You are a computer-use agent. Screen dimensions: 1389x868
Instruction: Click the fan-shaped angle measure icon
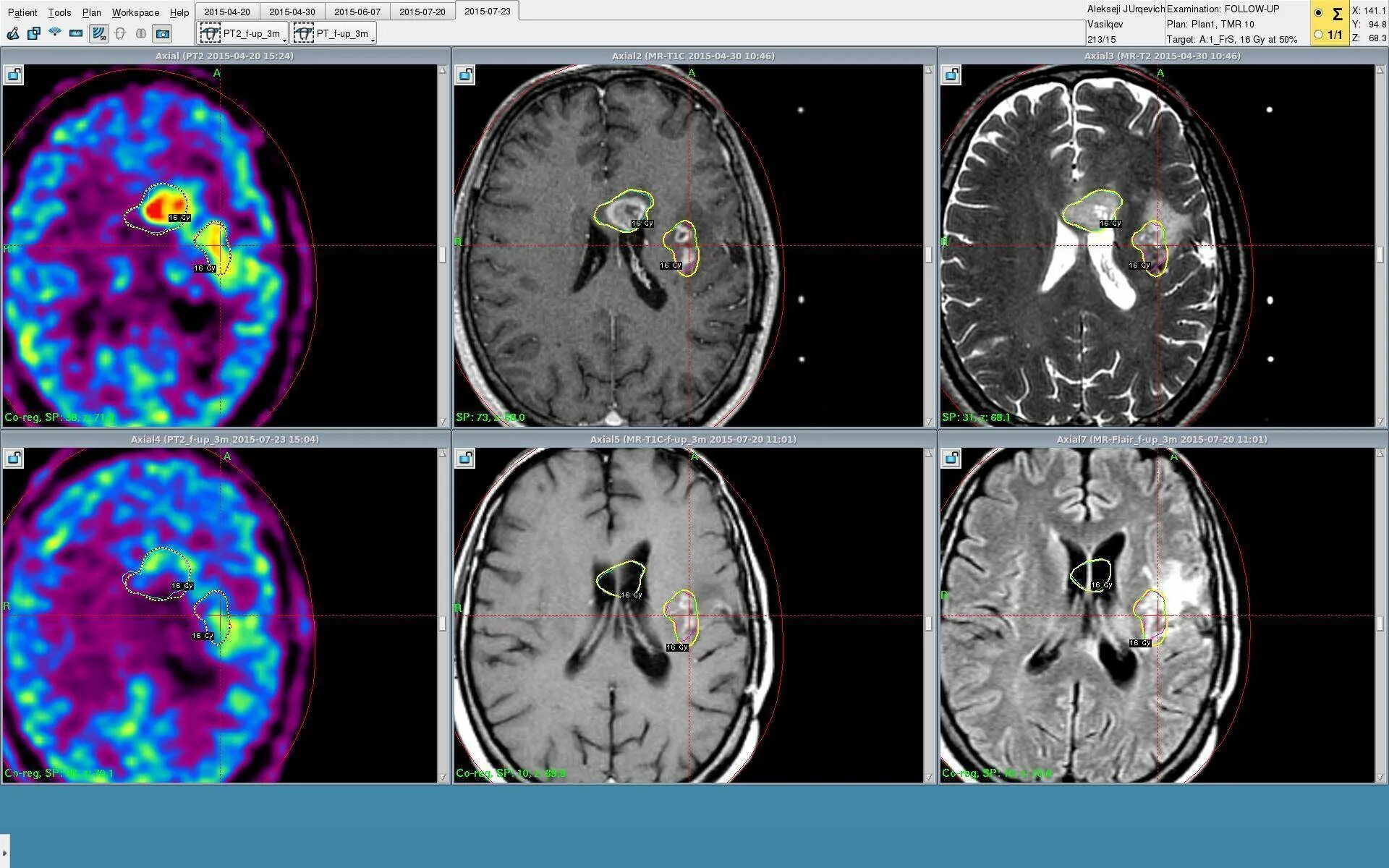click(x=55, y=33)
